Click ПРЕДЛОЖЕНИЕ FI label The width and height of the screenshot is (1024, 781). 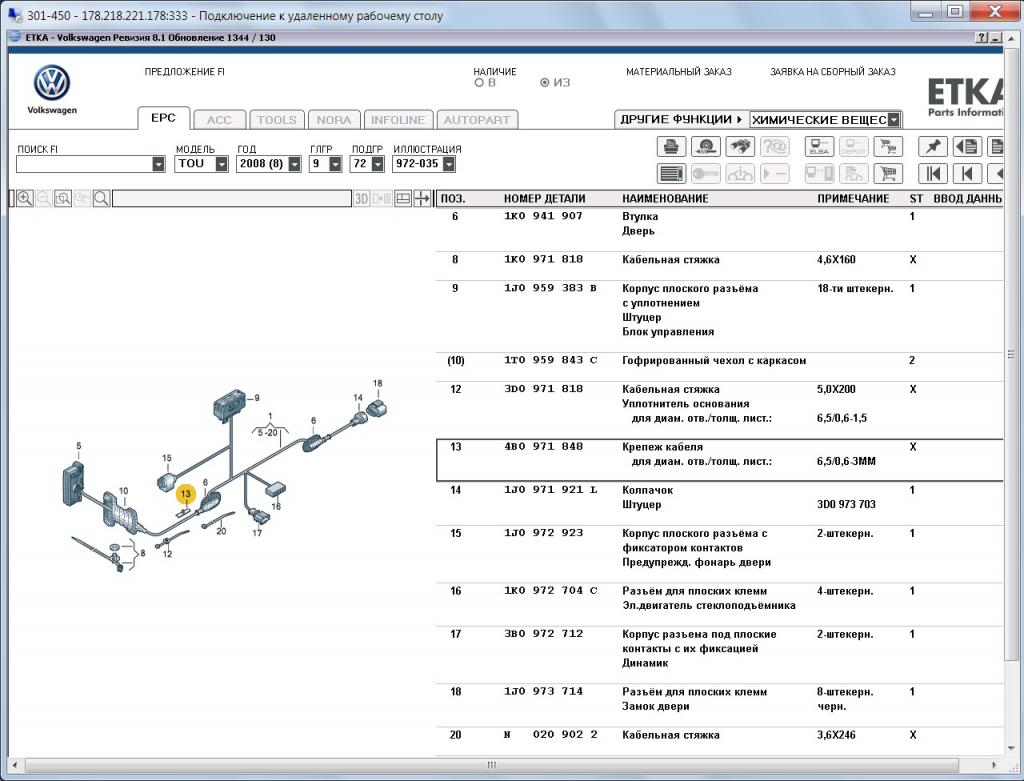[x=185, y=72]
